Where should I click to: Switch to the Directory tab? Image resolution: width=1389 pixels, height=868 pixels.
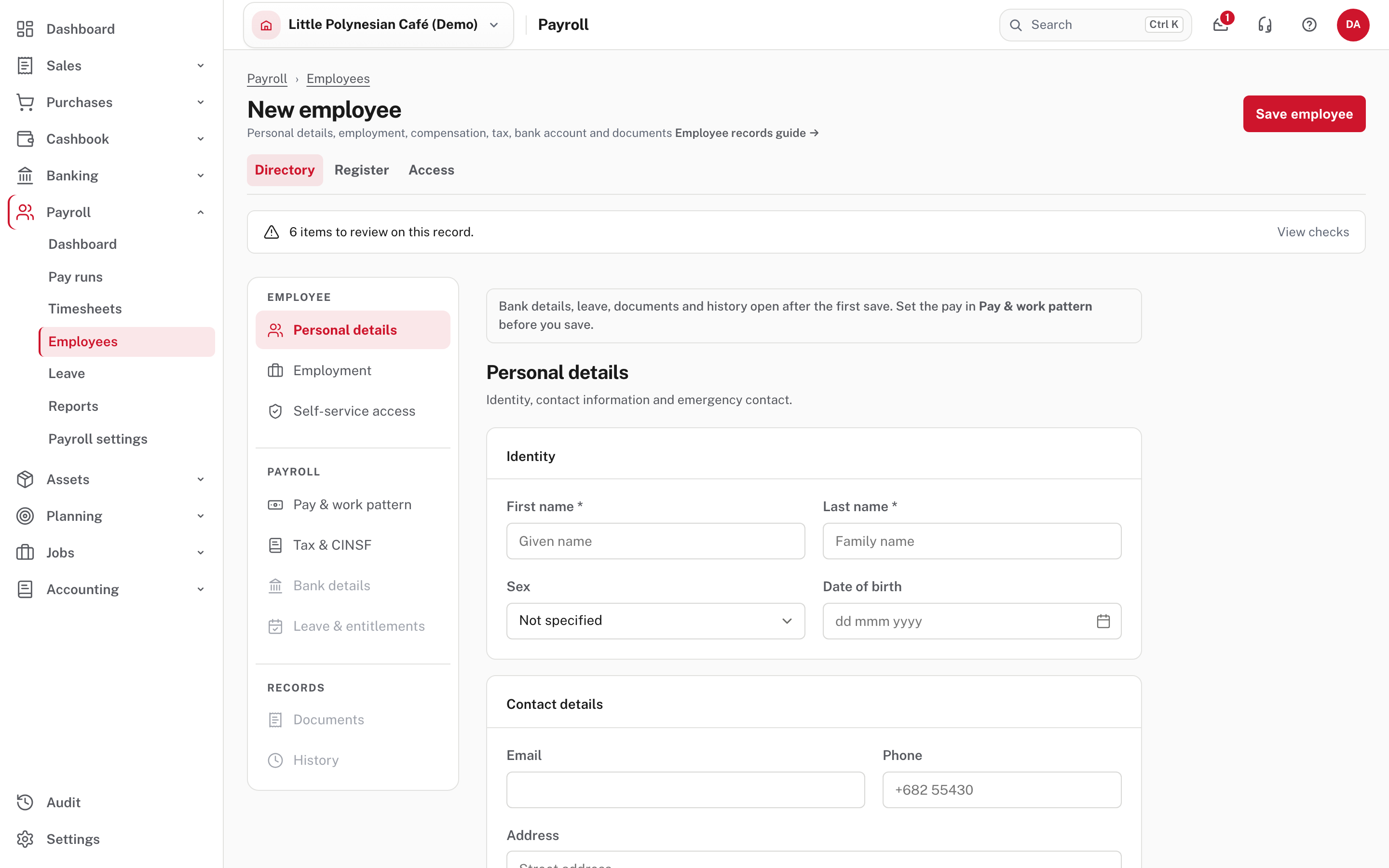click(285, 170)
